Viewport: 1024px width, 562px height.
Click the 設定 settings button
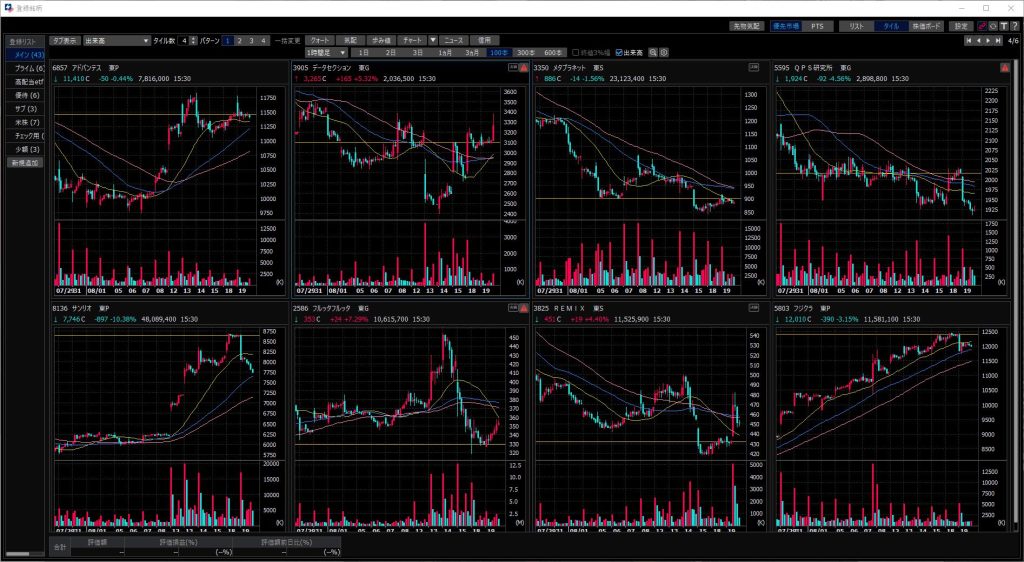click(960, 26)
